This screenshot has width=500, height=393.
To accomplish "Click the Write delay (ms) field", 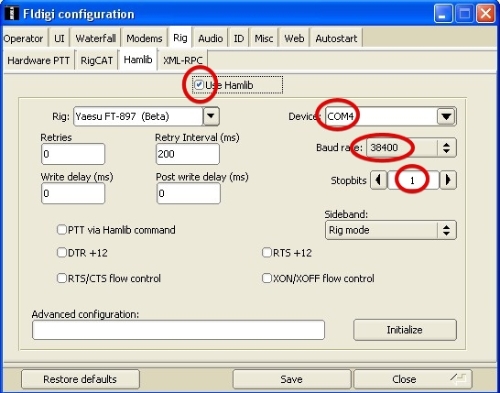I will (73, 193).
